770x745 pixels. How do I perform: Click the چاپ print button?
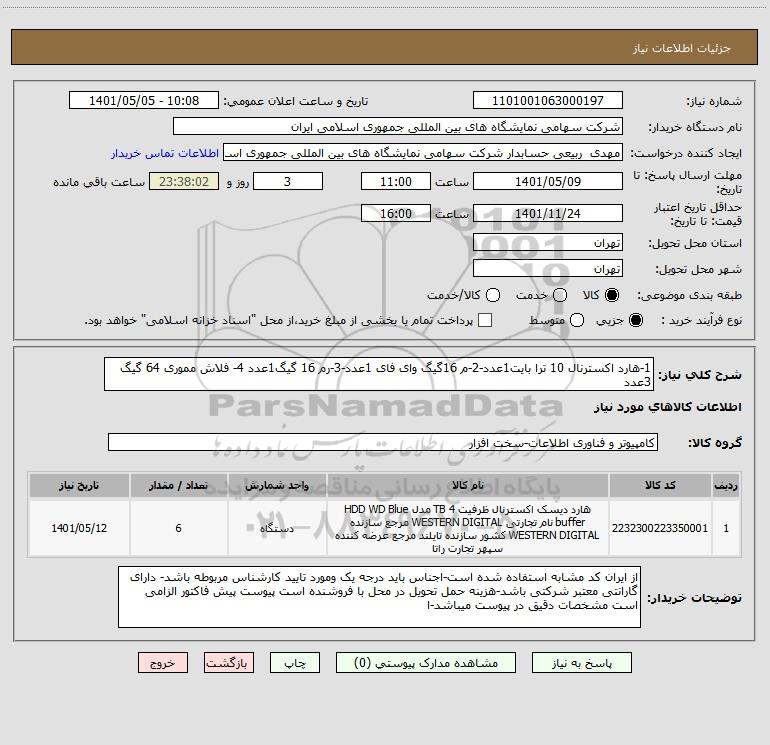point(295,663)
